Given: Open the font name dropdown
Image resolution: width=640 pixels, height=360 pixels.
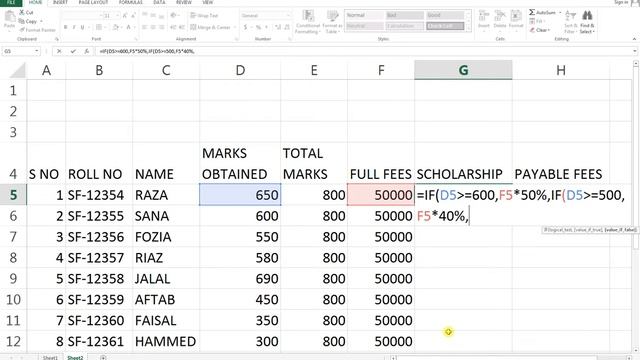Looking at the screenshot, I should (100, 16).
